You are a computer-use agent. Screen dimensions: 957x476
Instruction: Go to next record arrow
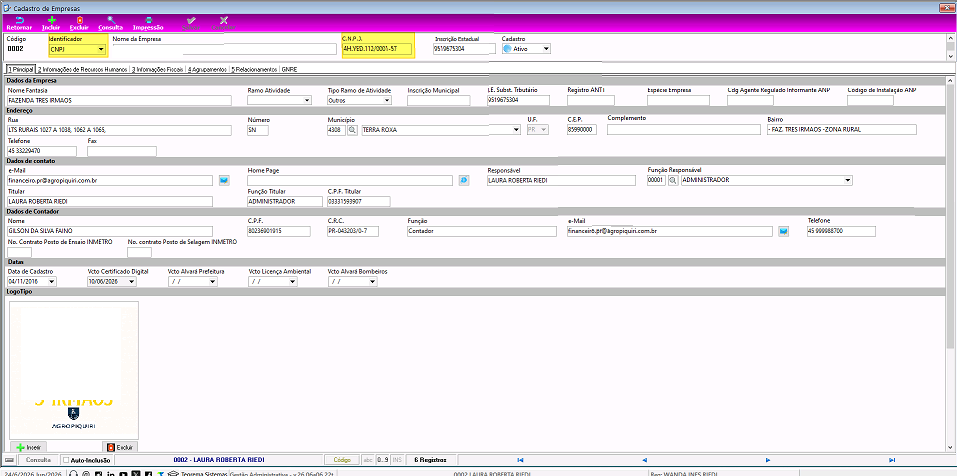(x=768, y=460)
